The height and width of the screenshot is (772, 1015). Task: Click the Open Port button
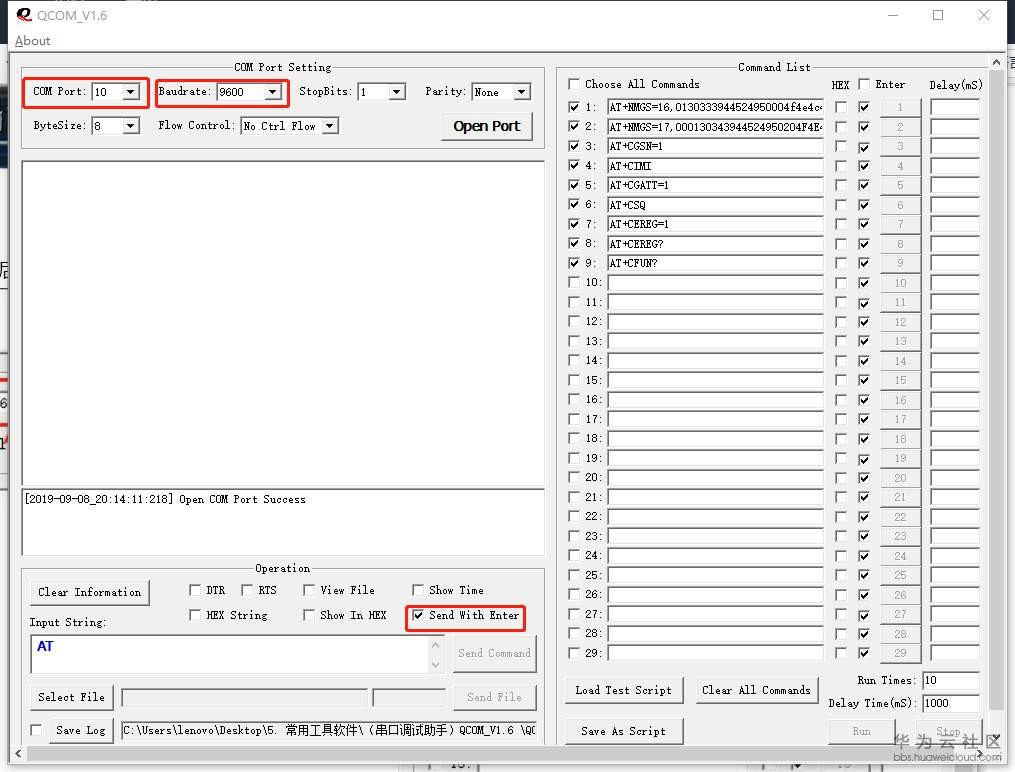pos(487,126)
